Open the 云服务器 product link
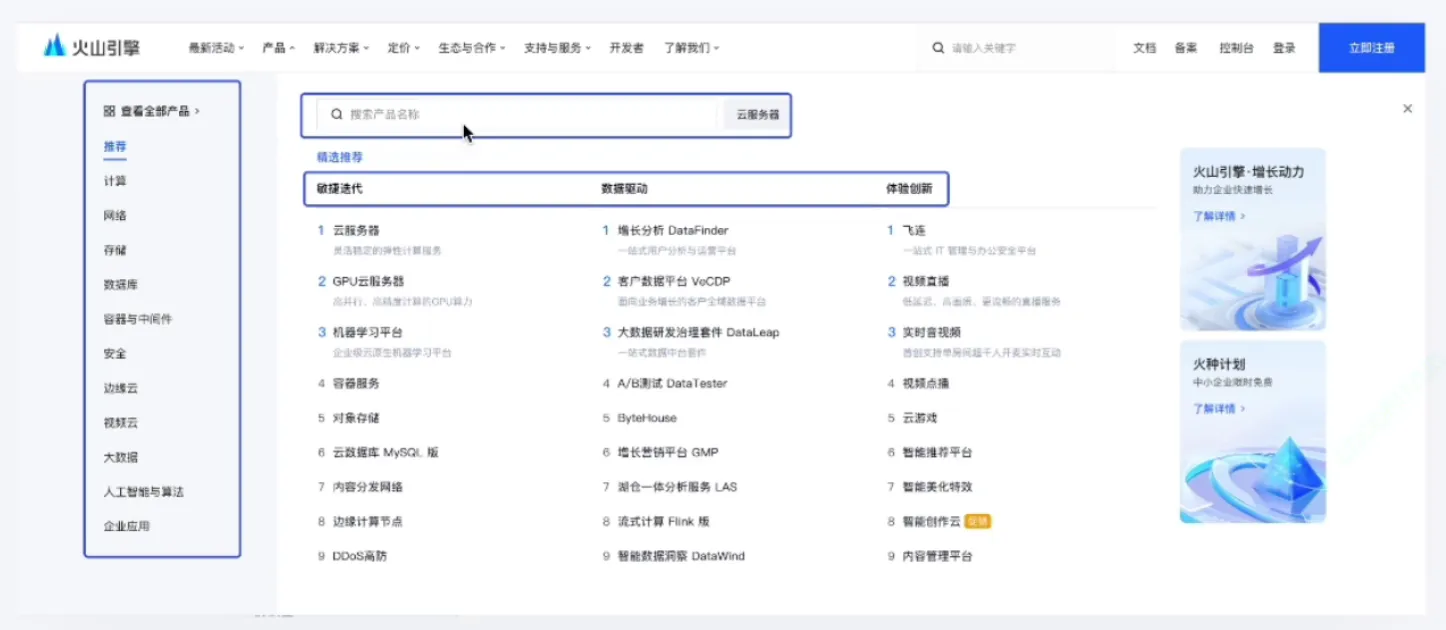The width and height of the screenshot is (1446, 630). click(356, 230)
